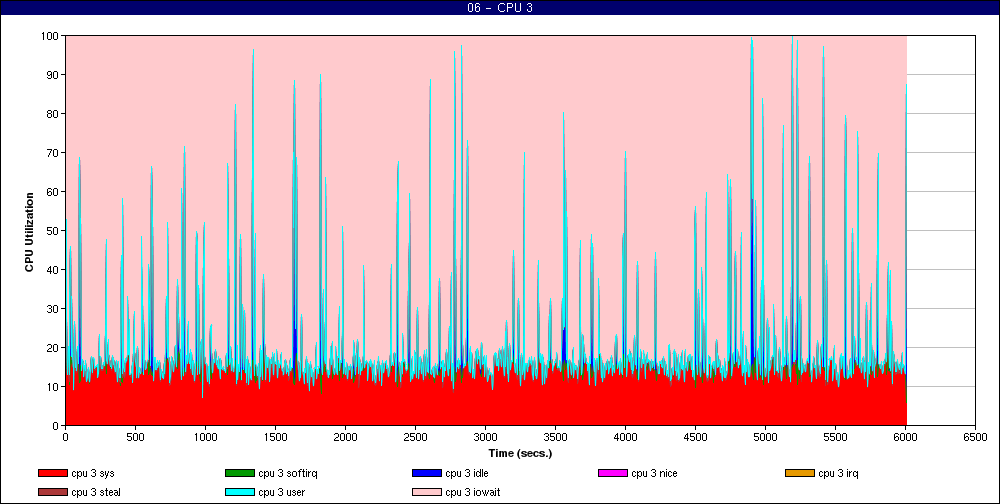This screenshot has height=504, width=1000.
Task: Click the y-axis tick value 100
Action: [x=50, y=36]
